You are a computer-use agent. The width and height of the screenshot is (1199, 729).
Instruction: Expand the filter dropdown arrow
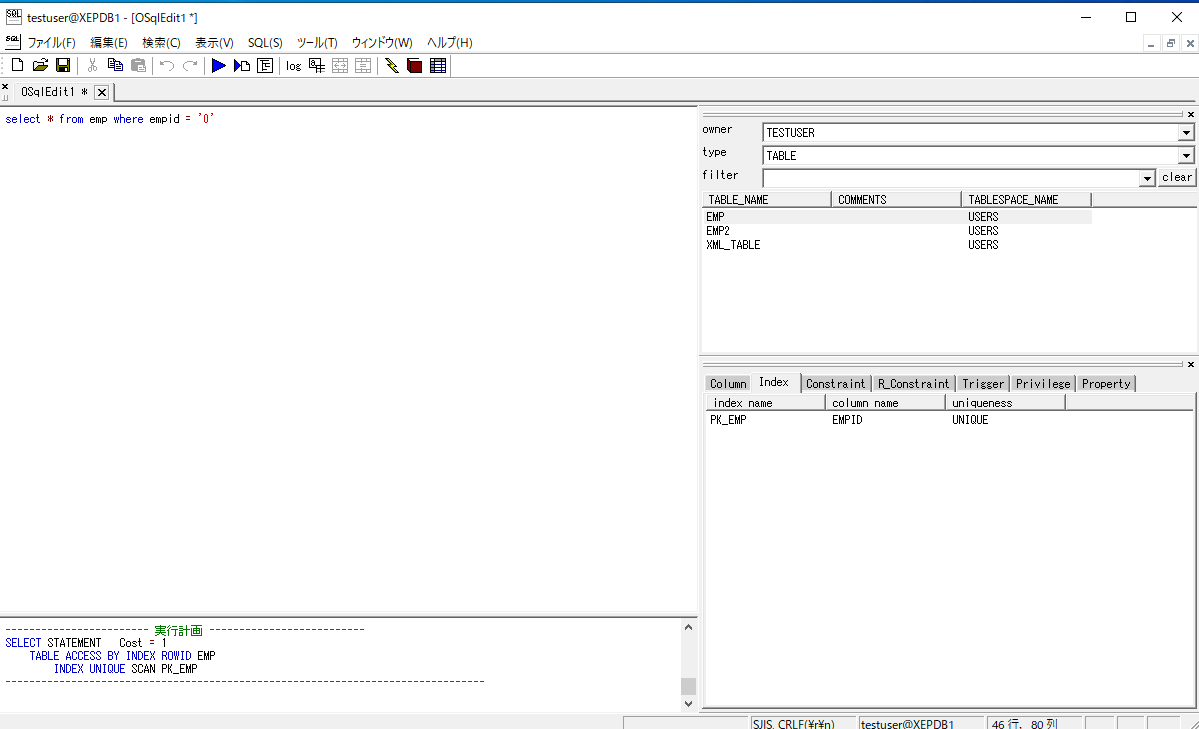click(1147, 178)
